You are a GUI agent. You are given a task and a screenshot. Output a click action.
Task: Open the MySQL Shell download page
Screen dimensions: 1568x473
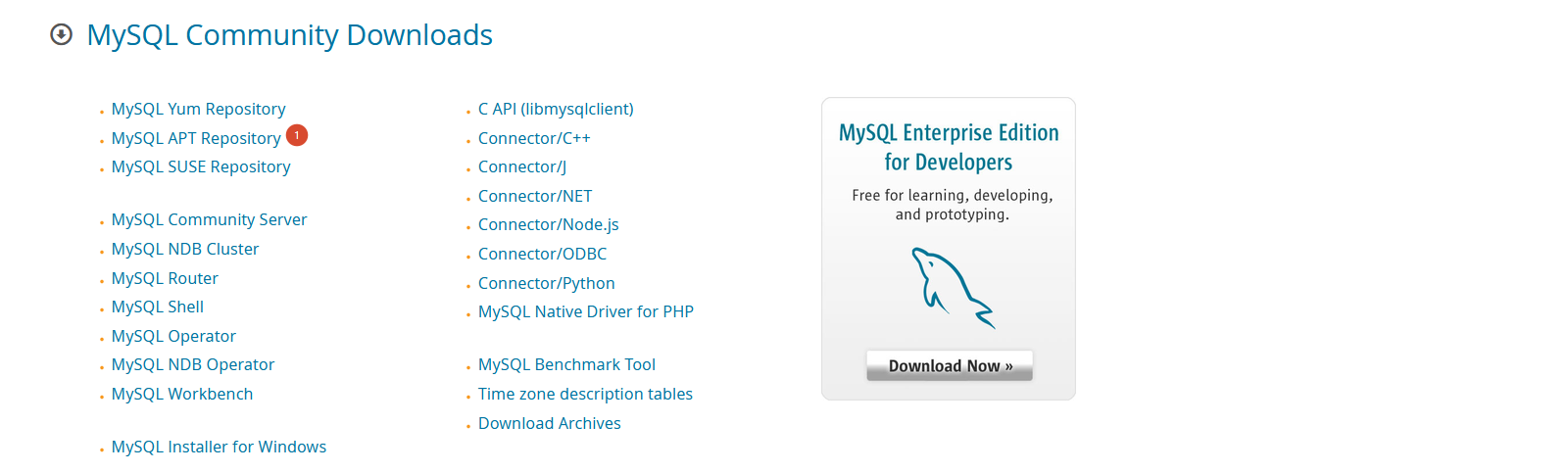(158, 307)
